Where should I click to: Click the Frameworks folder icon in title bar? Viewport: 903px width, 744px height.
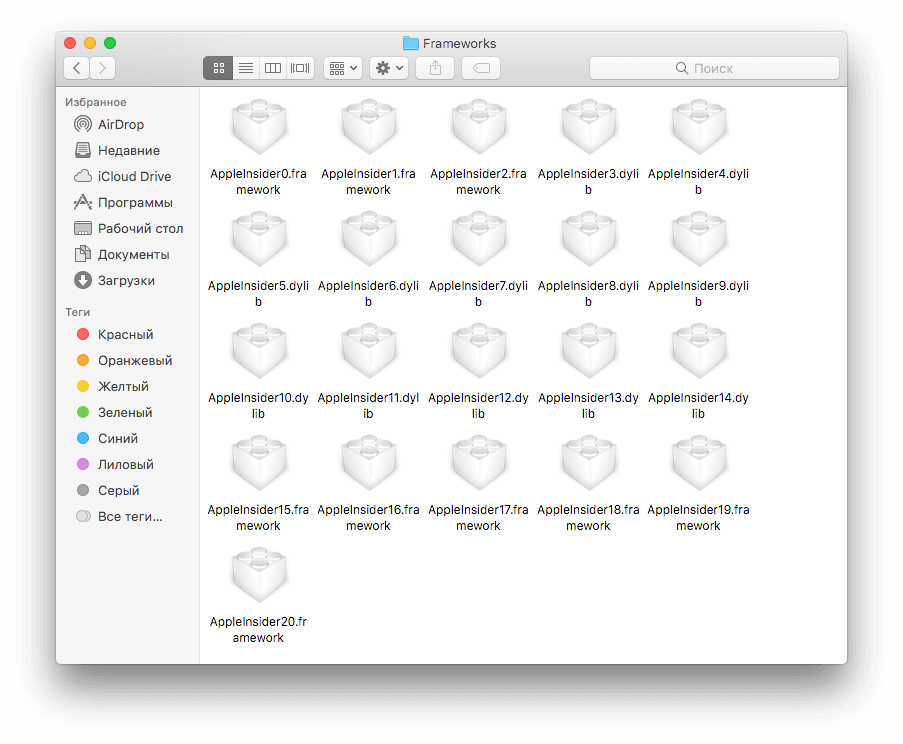point(411,43)
